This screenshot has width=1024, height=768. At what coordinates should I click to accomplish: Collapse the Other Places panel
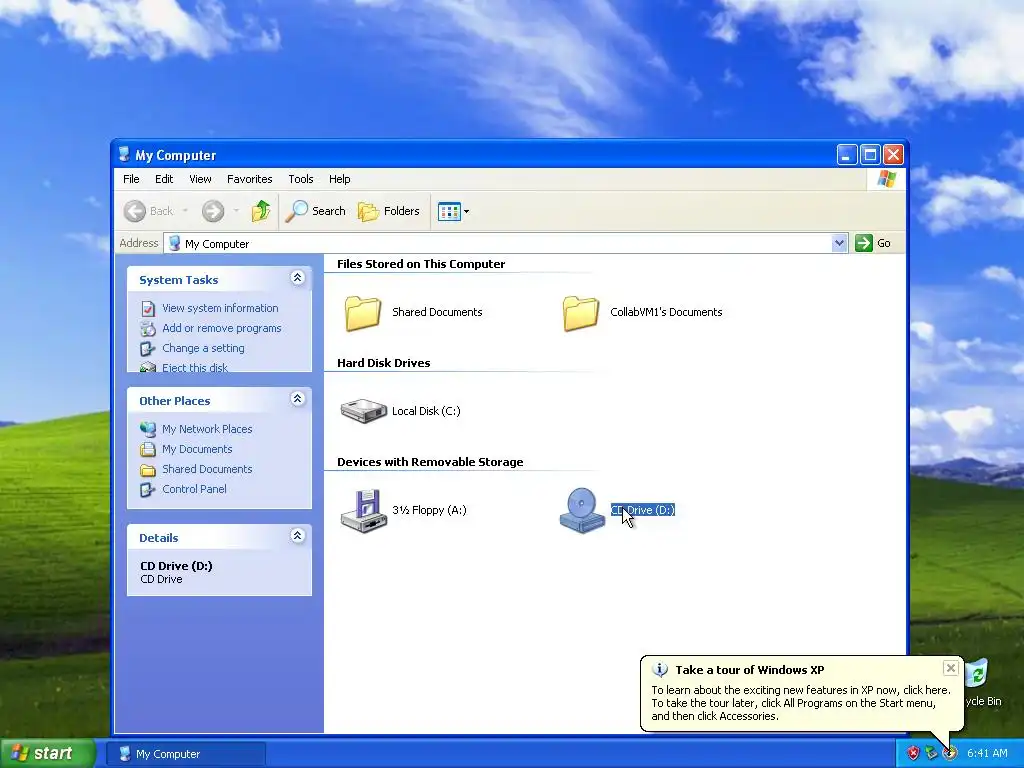(x=297, y=399)
